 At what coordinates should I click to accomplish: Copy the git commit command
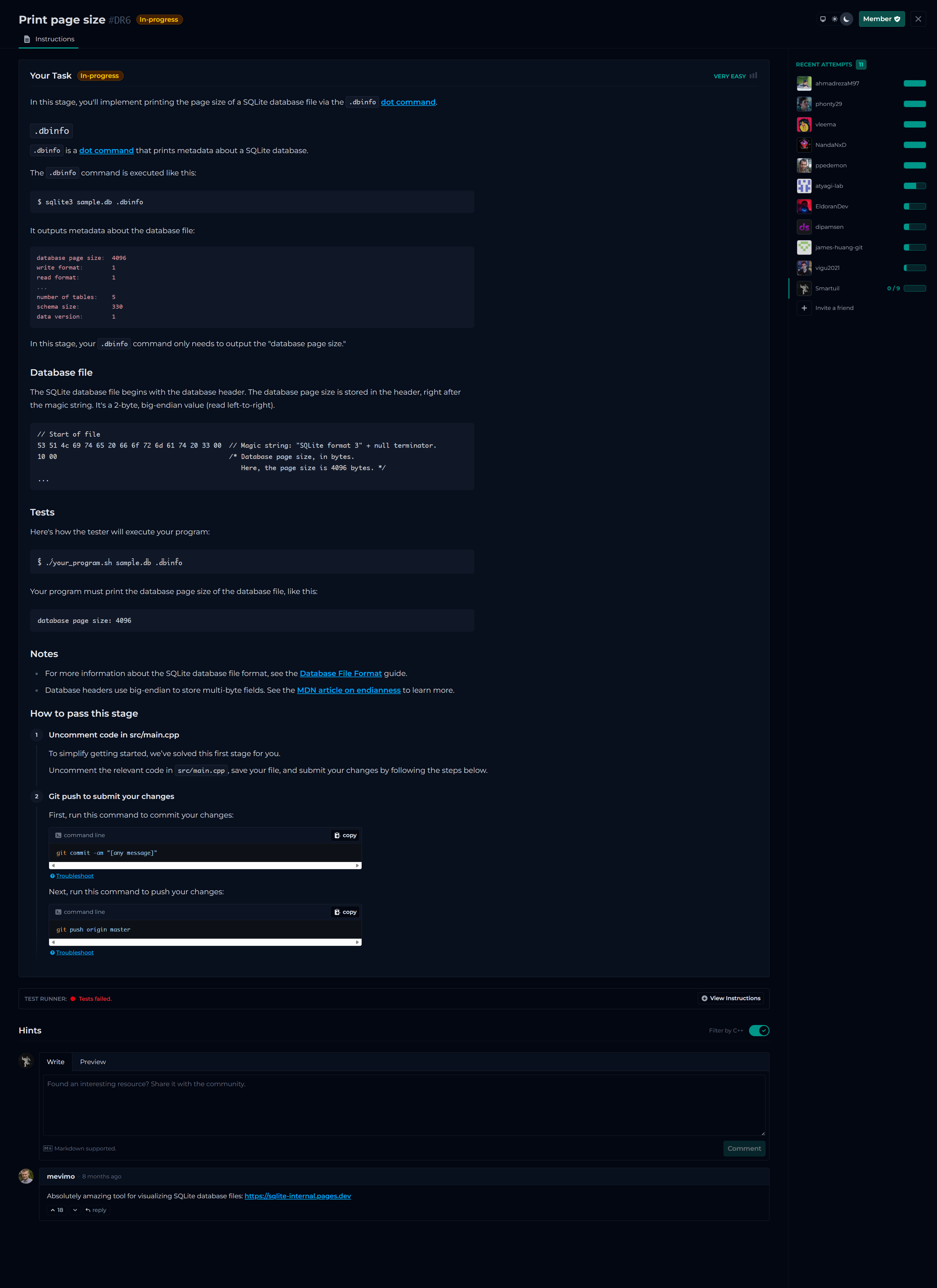(345, 835)
